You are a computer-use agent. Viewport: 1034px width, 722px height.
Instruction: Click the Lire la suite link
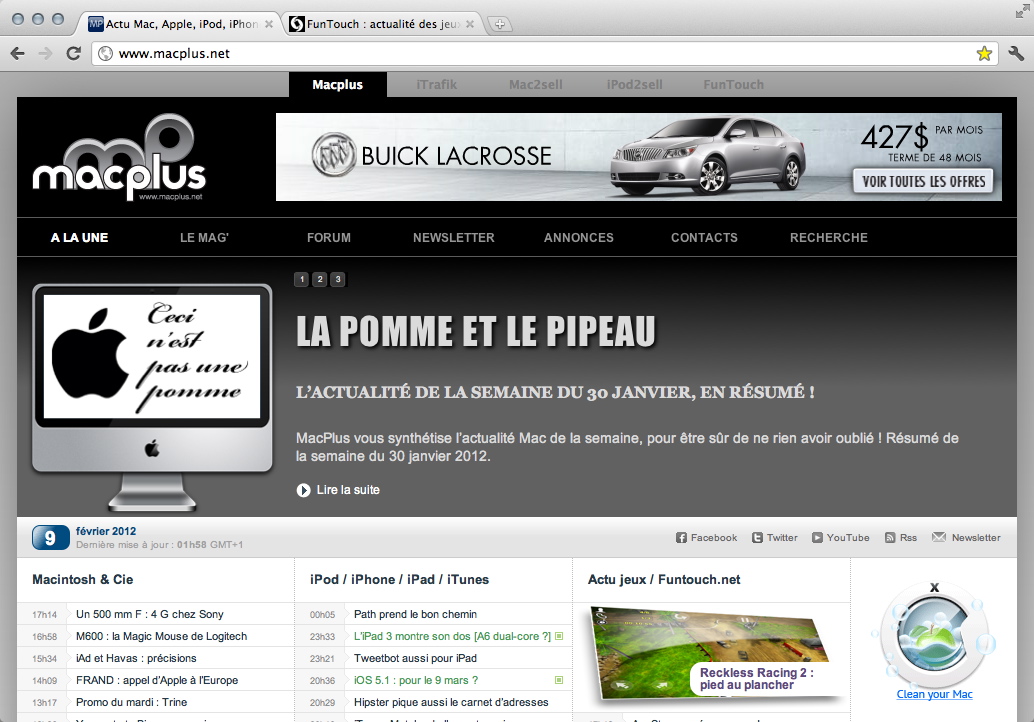click(348, 490)
